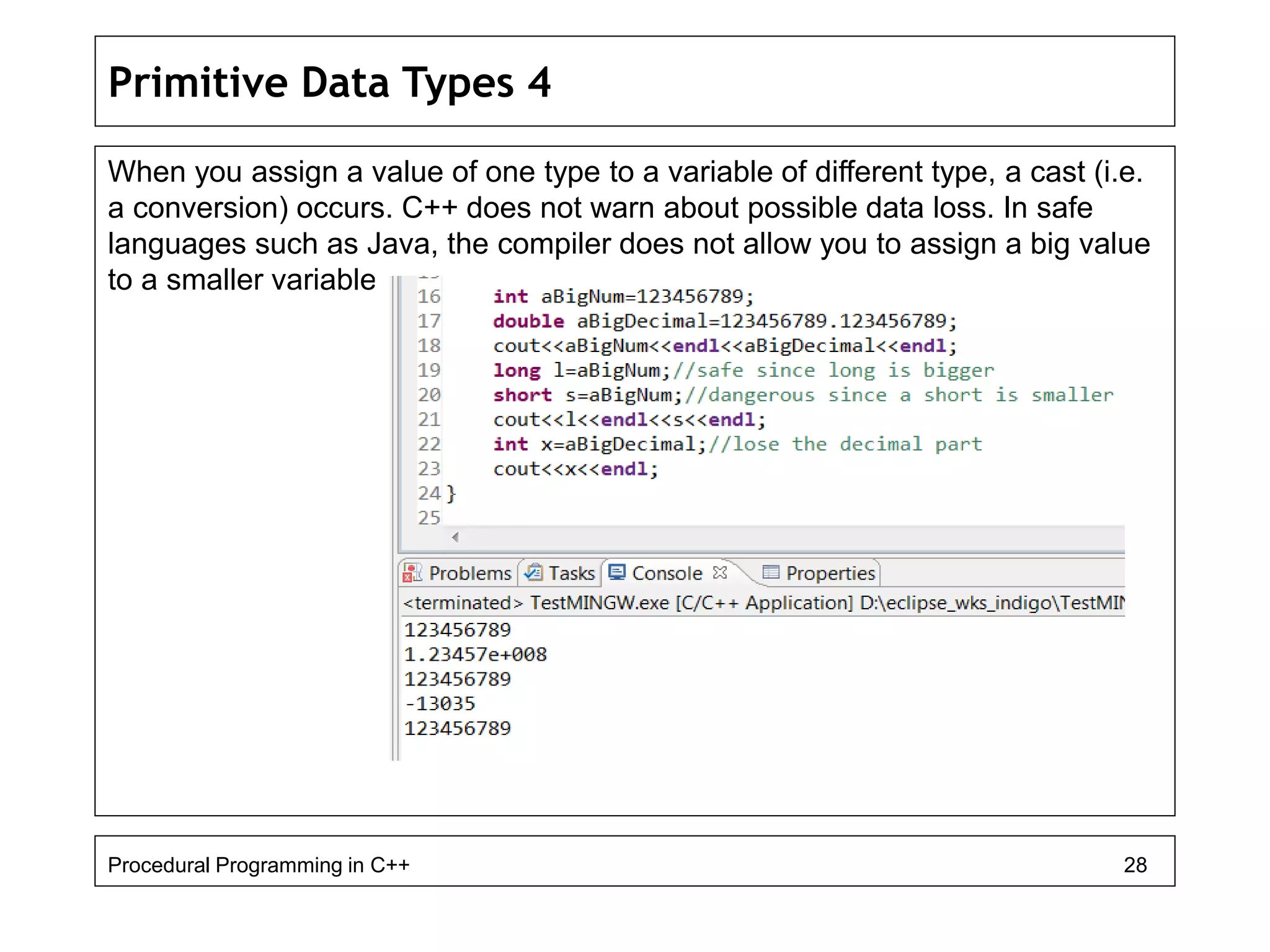Click console output '-13035'
The image size is (1270, 952).
pos(440,703)
